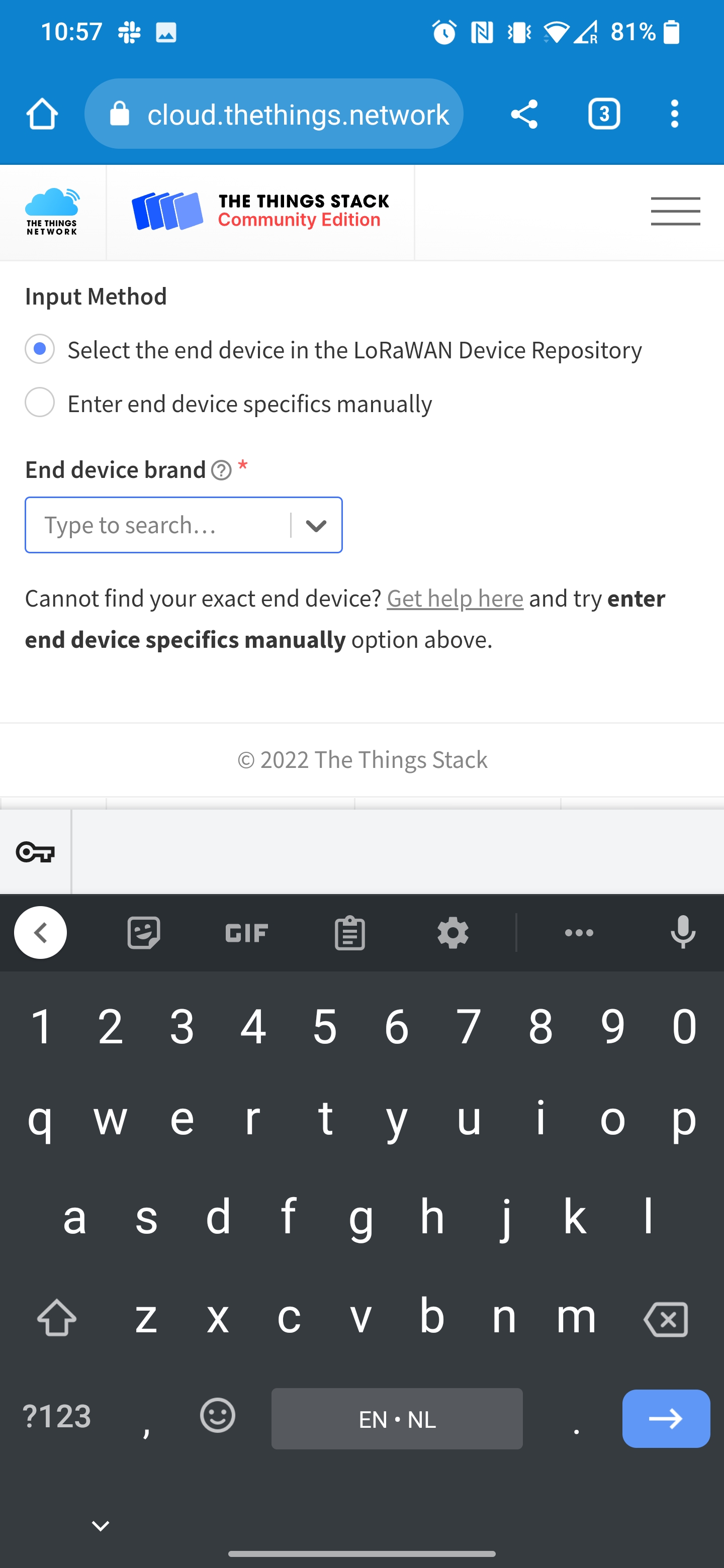724x1568 pixels.
Task: Collapse the keyboard with the bottom chevron
Action: [x=101, y=1524]
